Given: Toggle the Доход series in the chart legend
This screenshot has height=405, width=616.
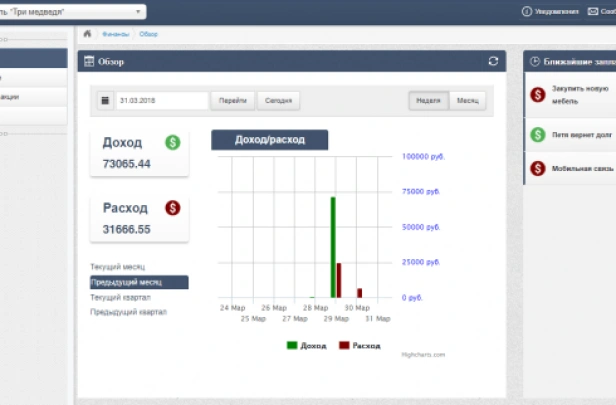Looking at the screenshot, I should 306,345.
